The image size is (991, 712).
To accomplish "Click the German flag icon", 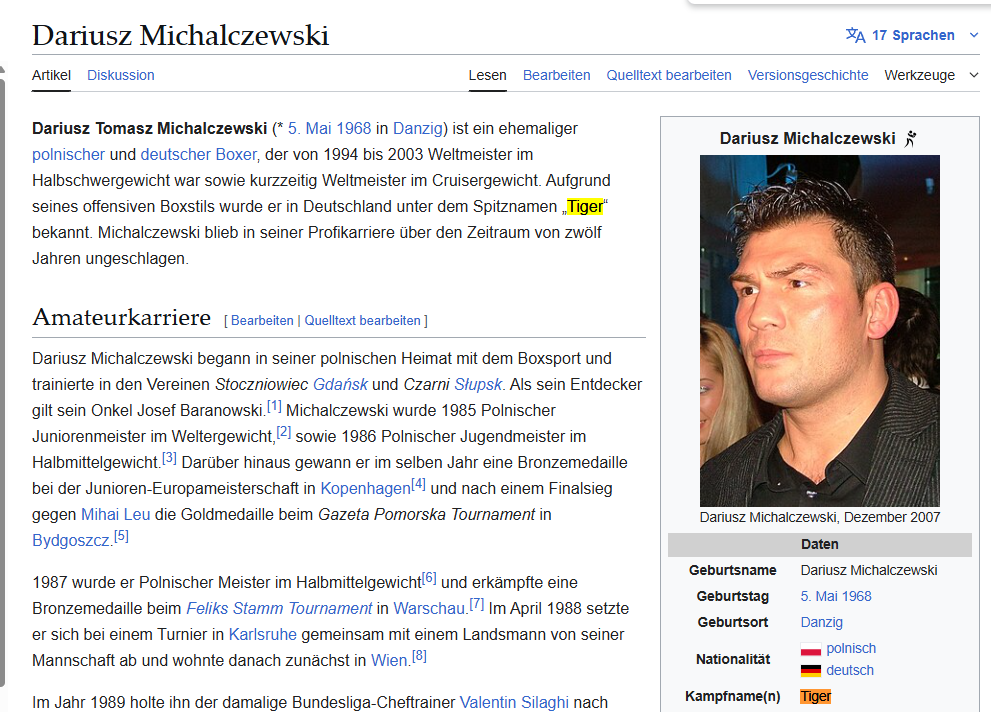I will (x=811, y=670).
